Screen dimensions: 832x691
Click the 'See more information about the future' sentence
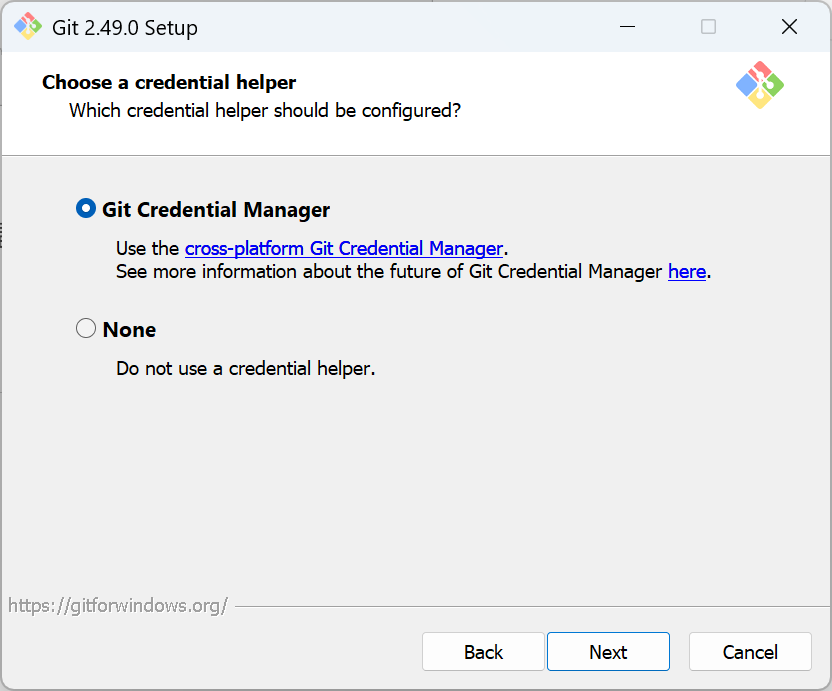pos(413,272)
